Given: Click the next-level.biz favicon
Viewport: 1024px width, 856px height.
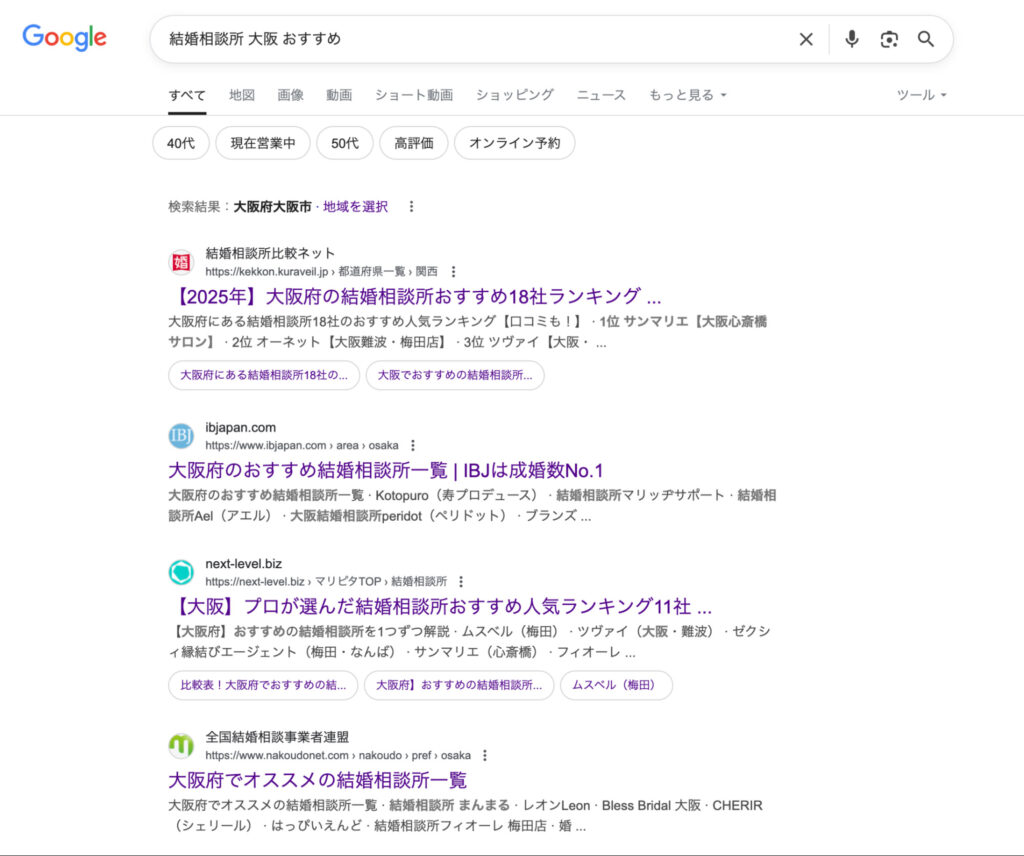Looking at the screenshot, I should (181, 573).
